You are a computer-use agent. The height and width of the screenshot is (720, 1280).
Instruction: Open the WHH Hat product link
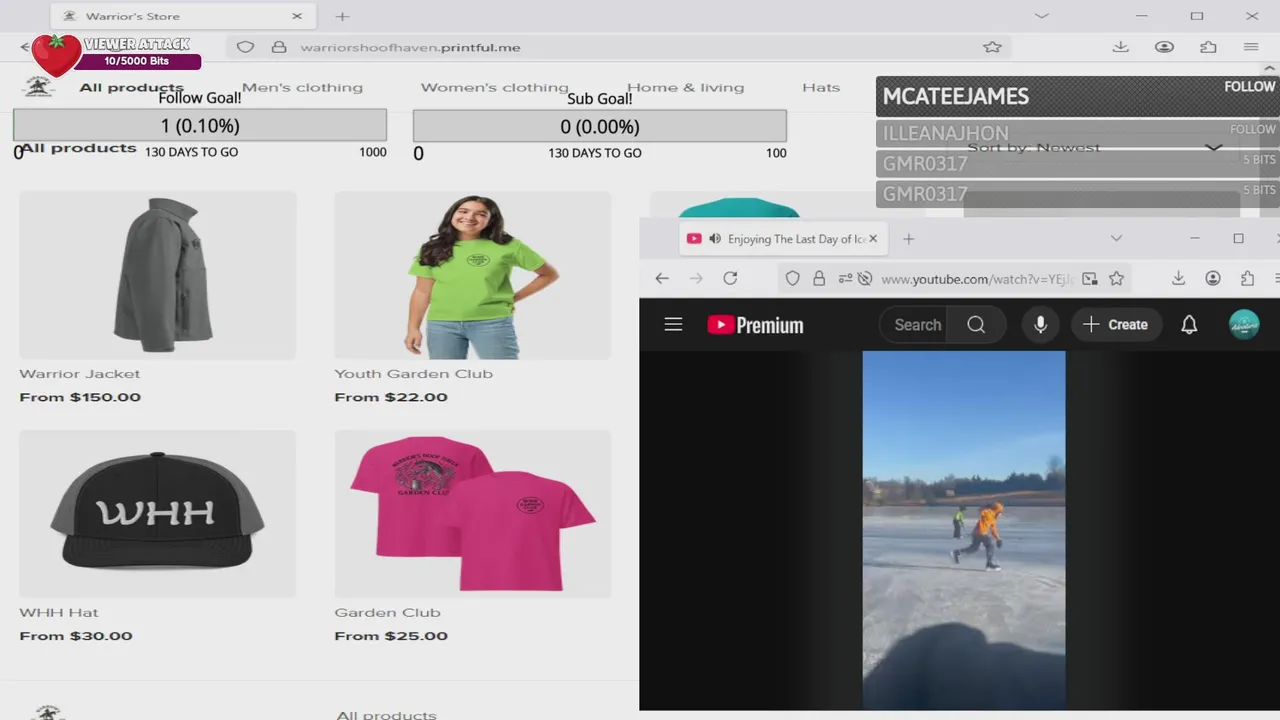59,612
